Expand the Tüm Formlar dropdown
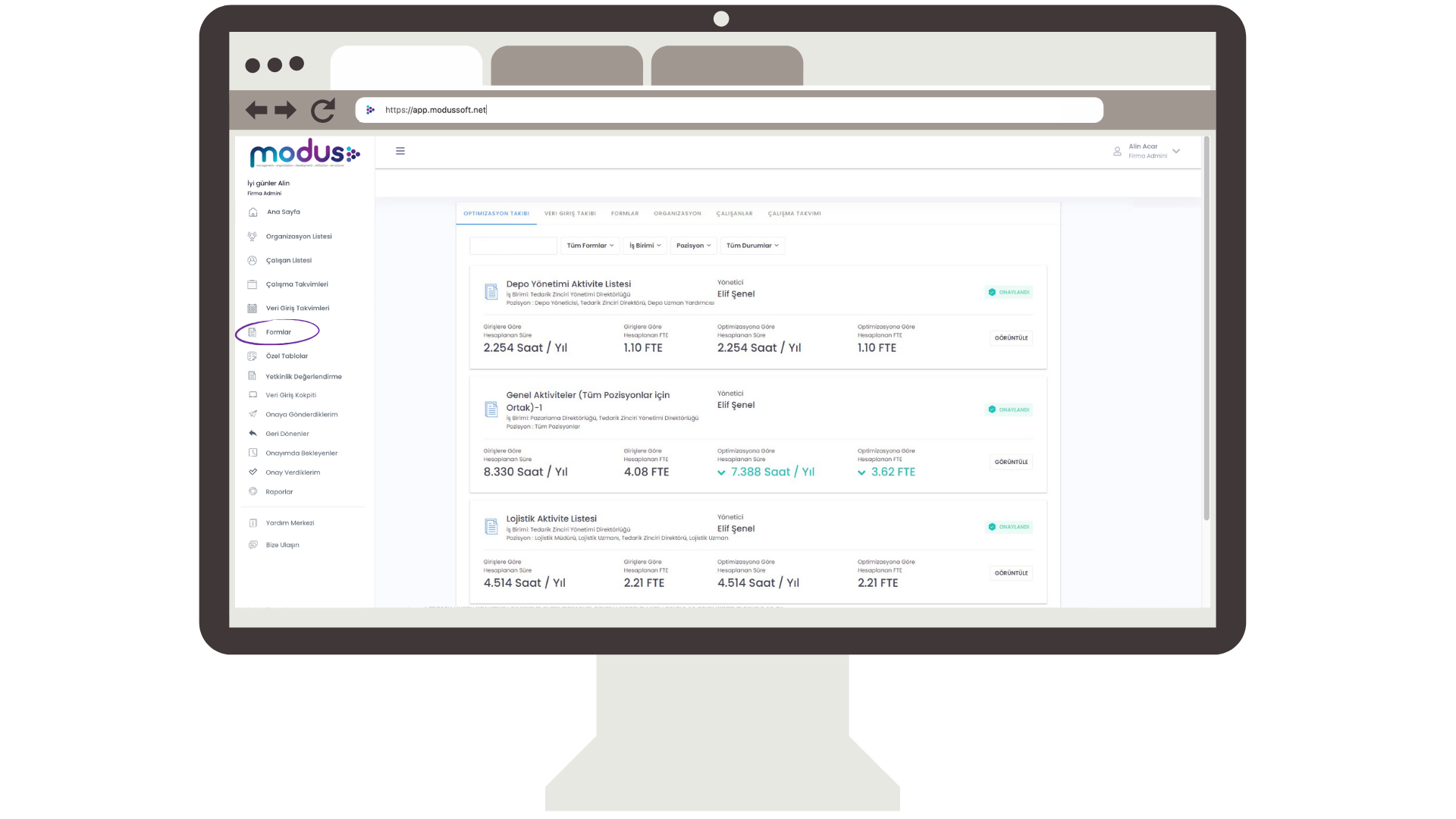 tap(590, 246)
